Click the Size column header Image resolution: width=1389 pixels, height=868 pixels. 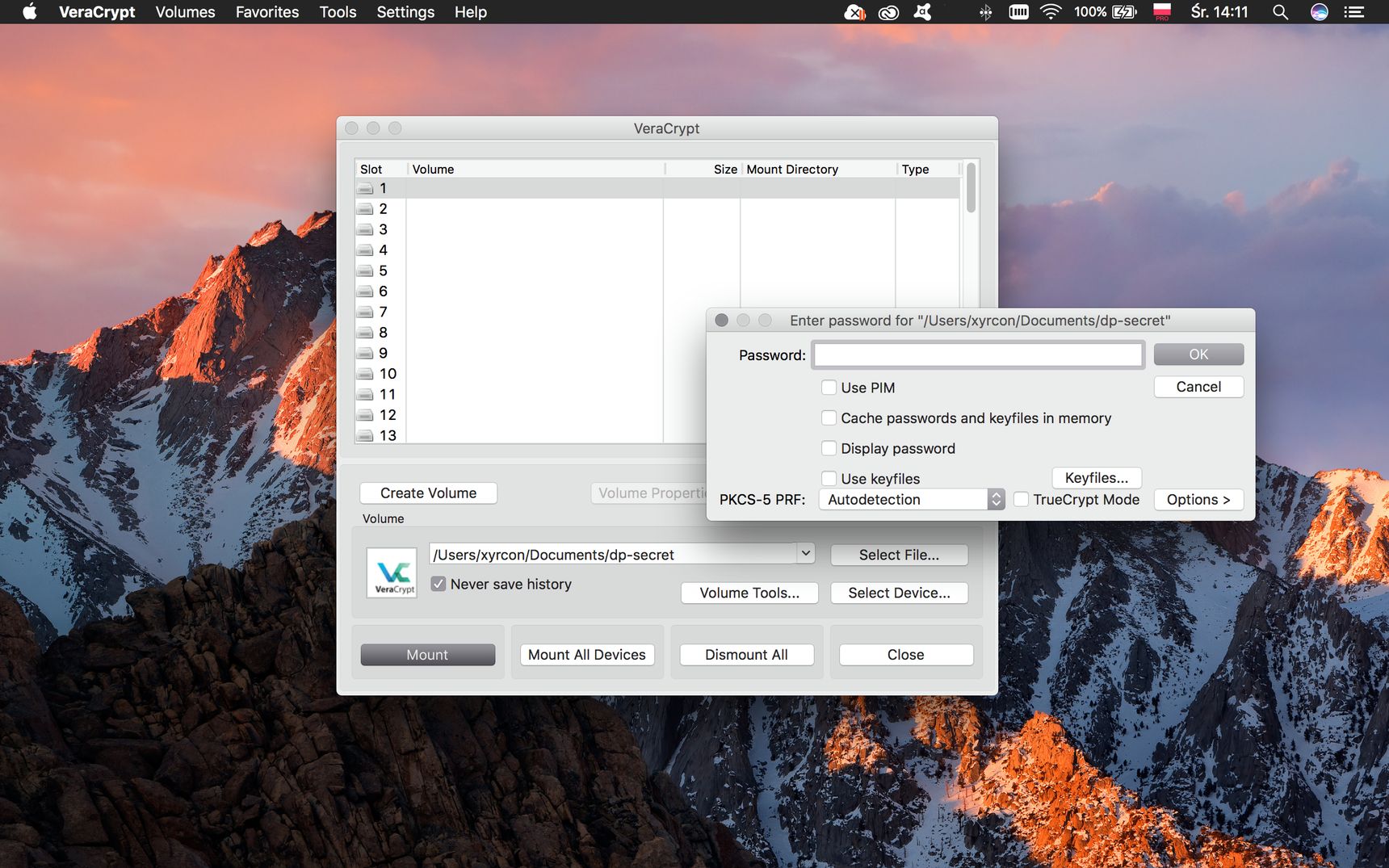click(x=703, y=169)
